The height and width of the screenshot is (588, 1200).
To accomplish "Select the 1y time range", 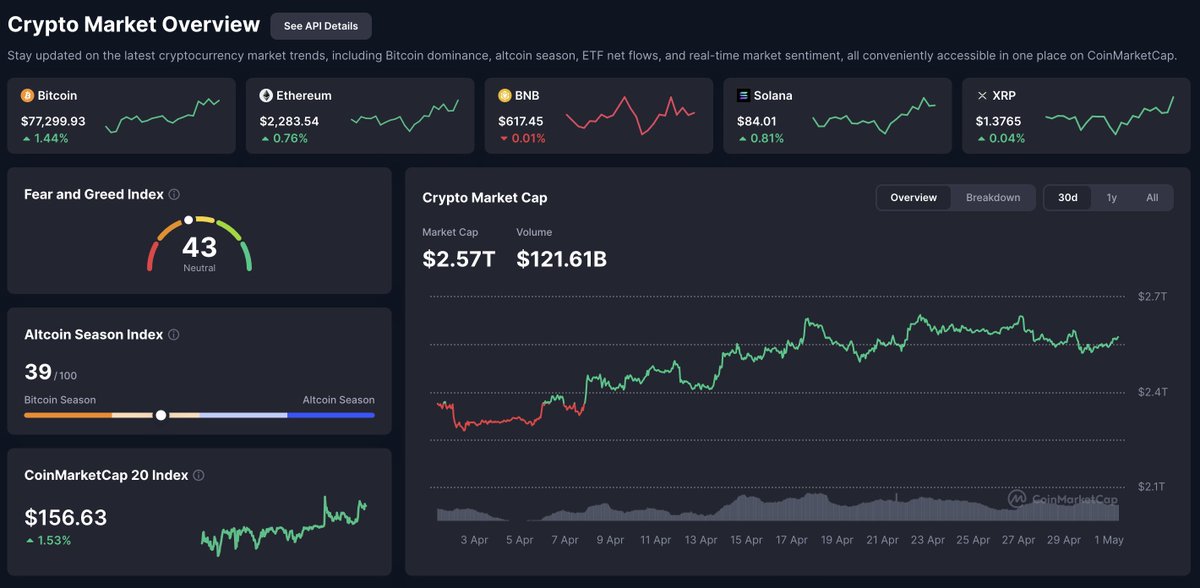I will (1112, 198).
